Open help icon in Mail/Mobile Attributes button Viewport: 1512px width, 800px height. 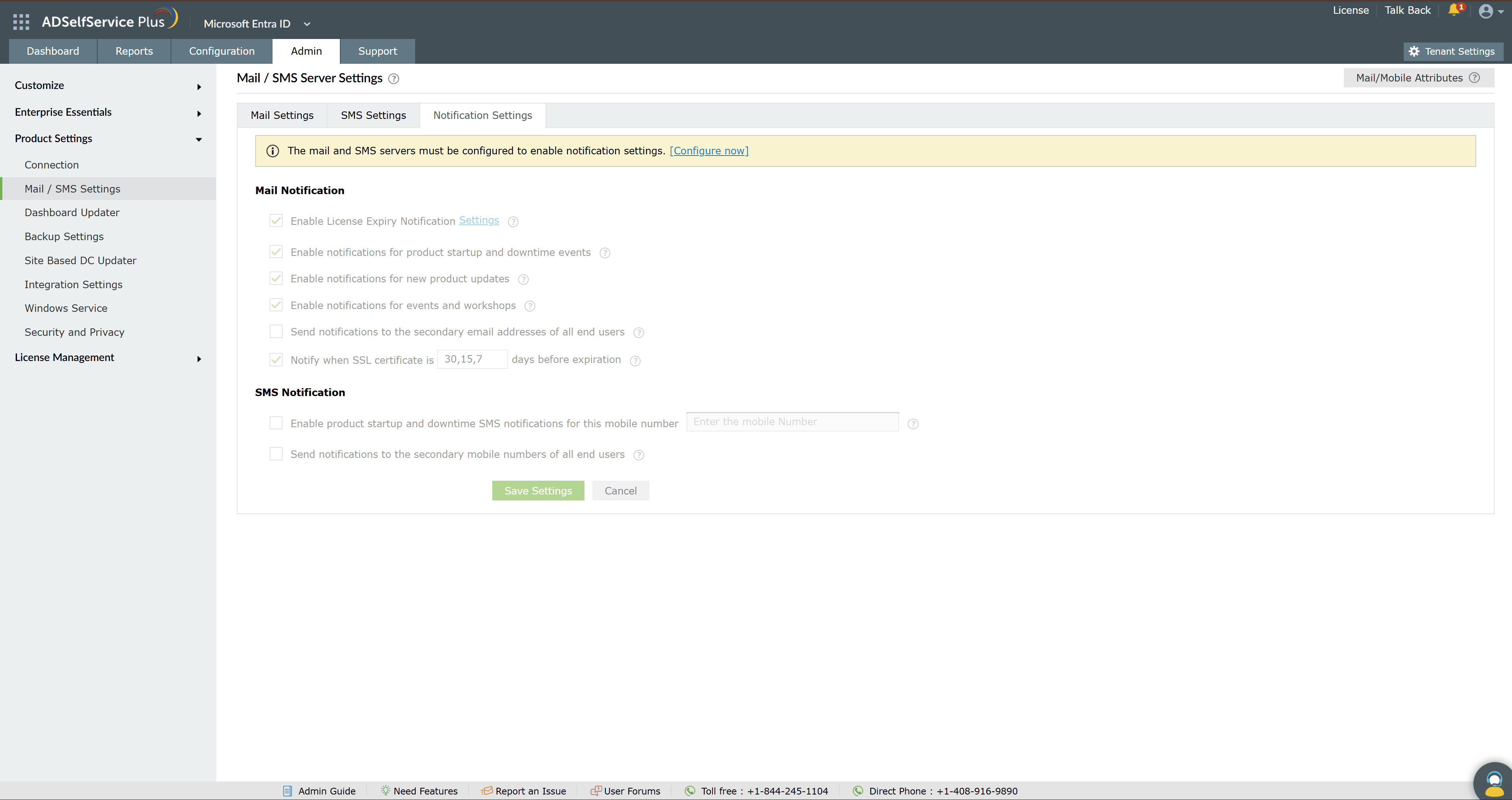1475,78
